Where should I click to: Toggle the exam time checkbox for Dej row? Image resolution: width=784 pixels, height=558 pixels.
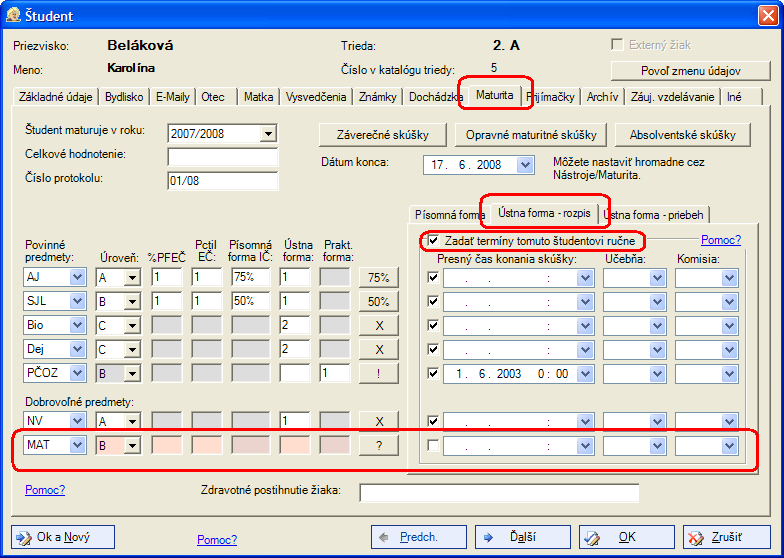[434, 349]
